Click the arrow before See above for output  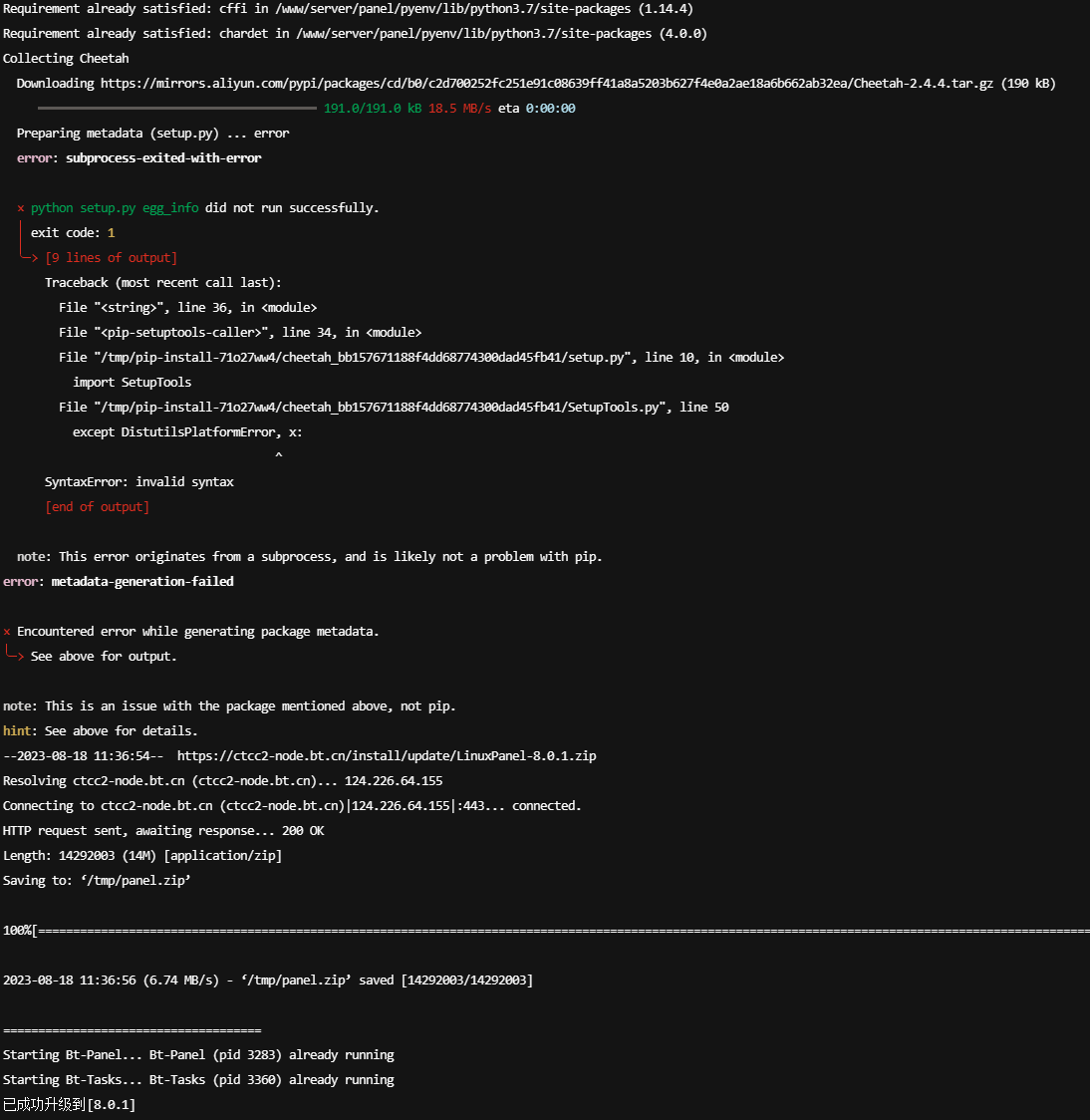15,655
